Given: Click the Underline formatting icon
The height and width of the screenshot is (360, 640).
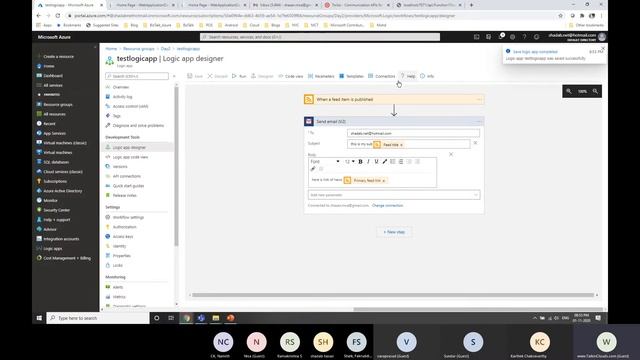Looking at the screenshot, I should pyautogui.click(x=376, y=162).
